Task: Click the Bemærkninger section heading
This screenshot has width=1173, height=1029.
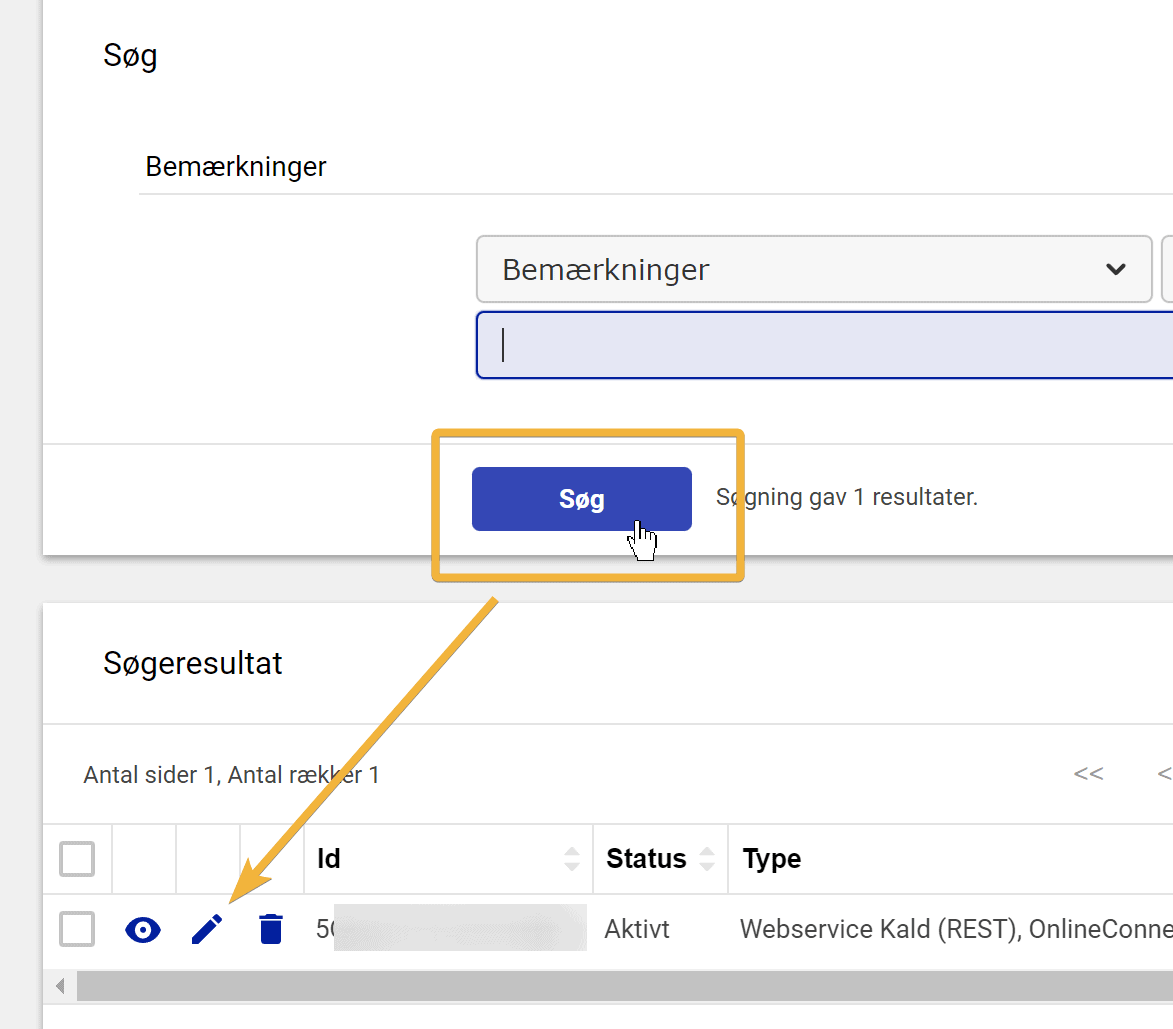Action: pos(236,167)
